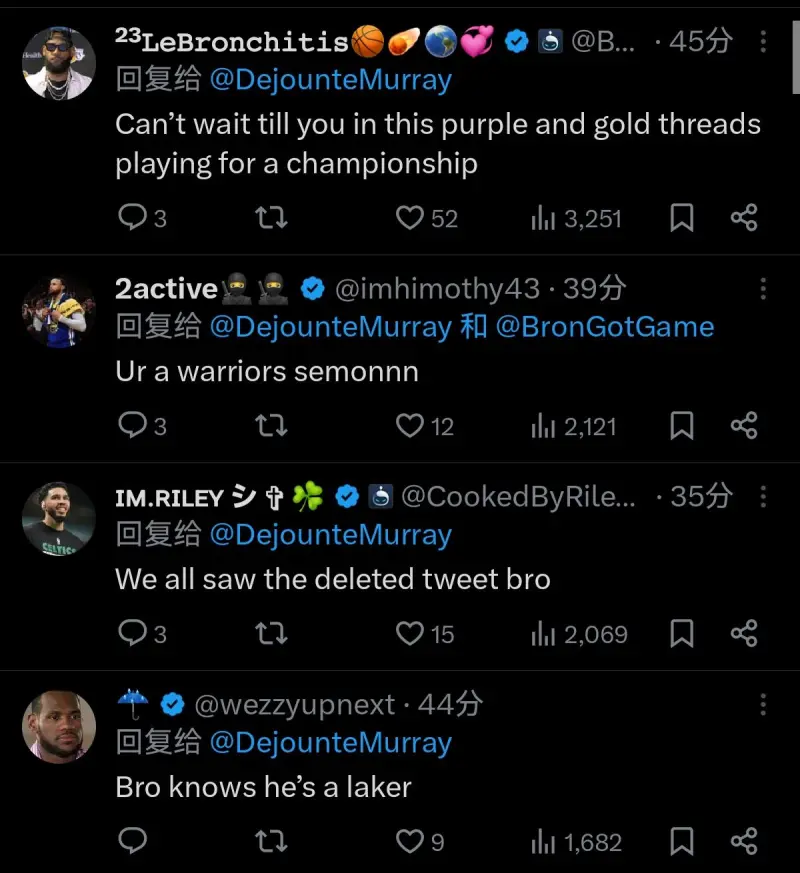This screenshot has height=873, width=800.
Task: View analytics showing 2,121 views
Action: pos(573,426)
